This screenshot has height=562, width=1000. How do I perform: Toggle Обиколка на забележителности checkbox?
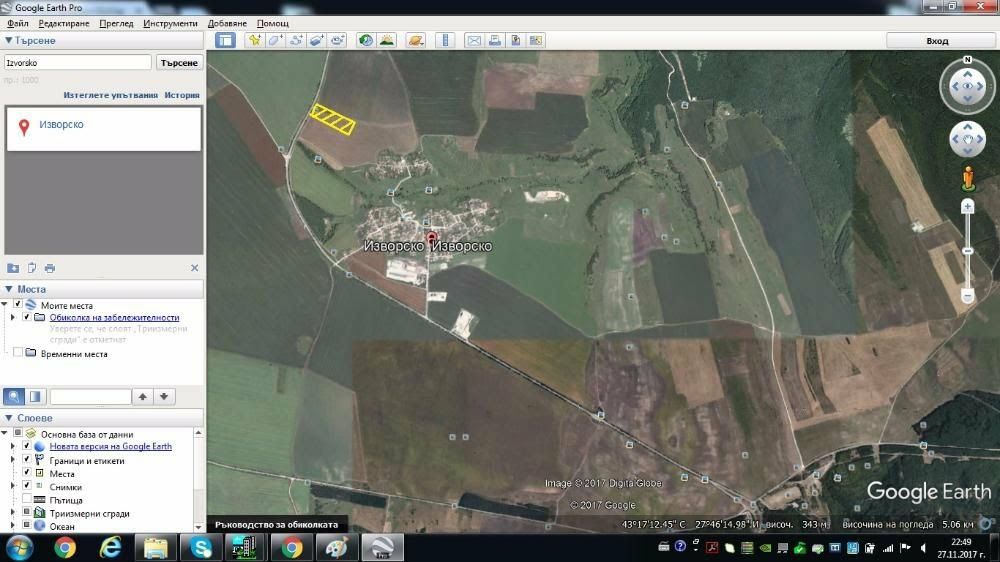tap(27, 316)
